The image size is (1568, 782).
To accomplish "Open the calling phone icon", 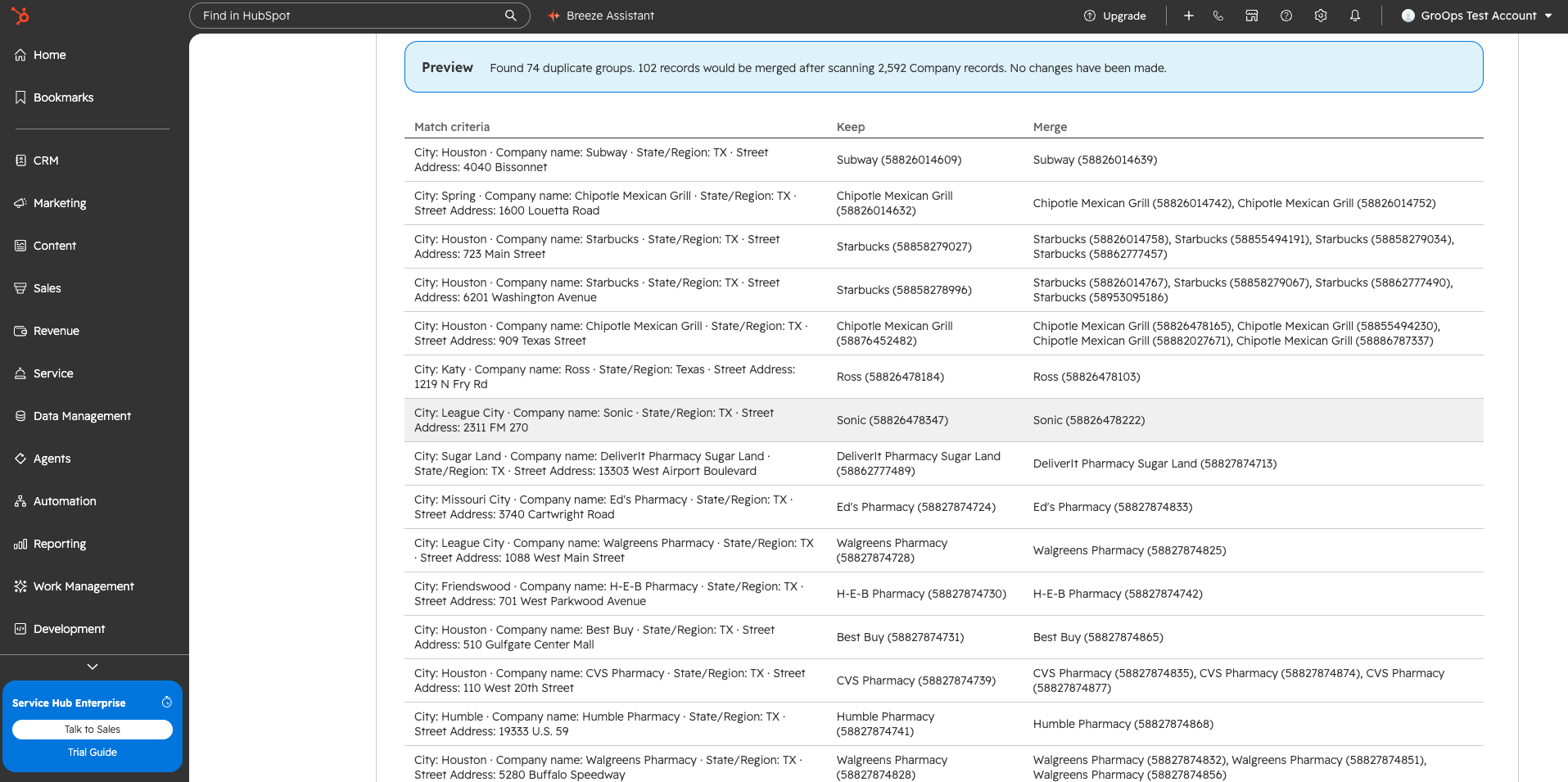I will click(1218, 16).
